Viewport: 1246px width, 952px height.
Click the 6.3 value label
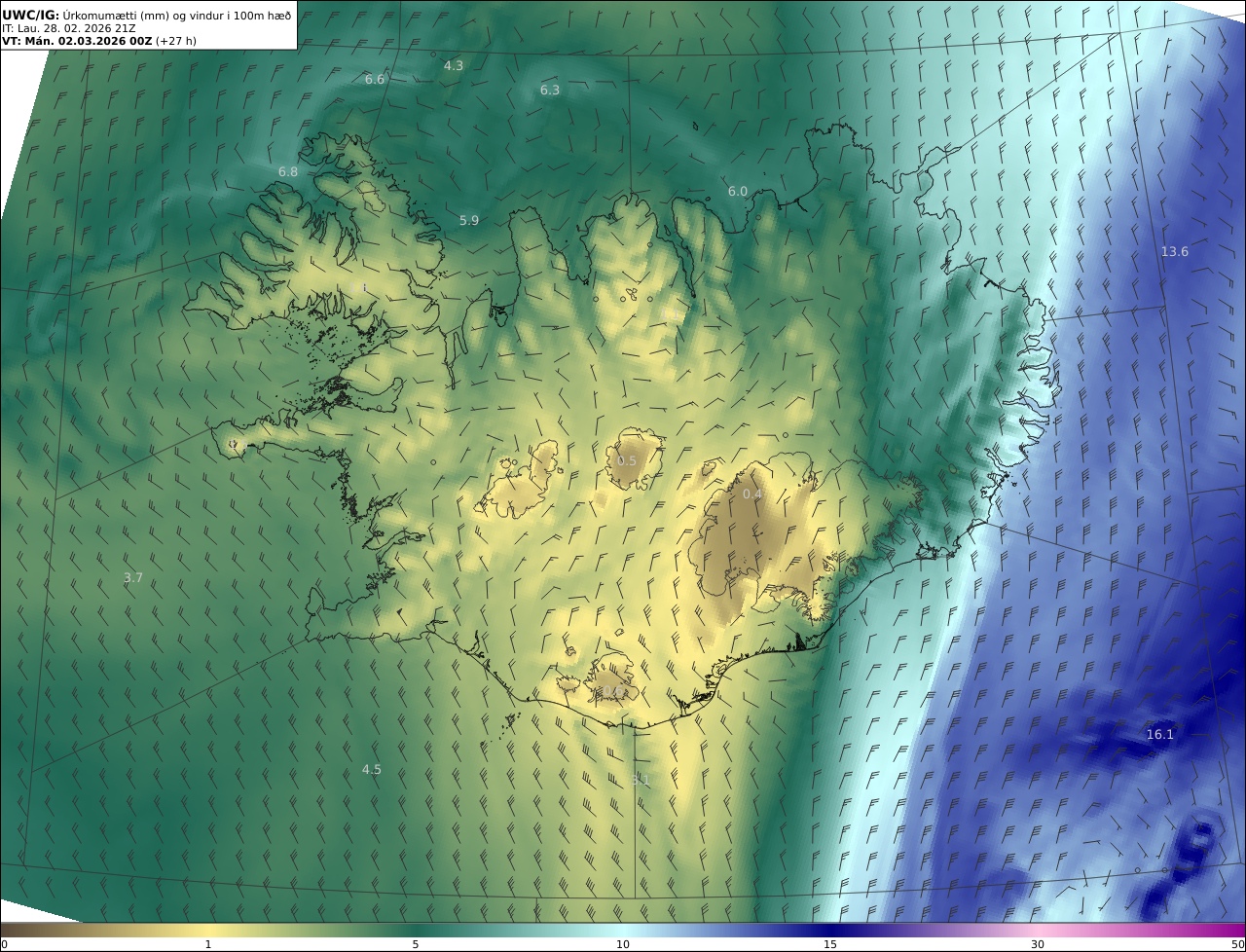550,90
